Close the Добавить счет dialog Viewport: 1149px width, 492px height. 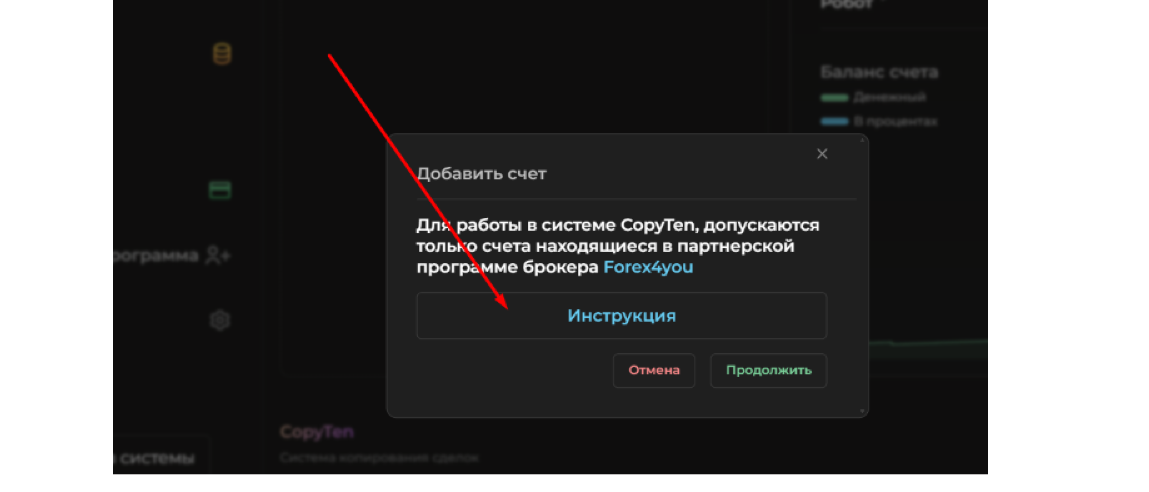822,154
